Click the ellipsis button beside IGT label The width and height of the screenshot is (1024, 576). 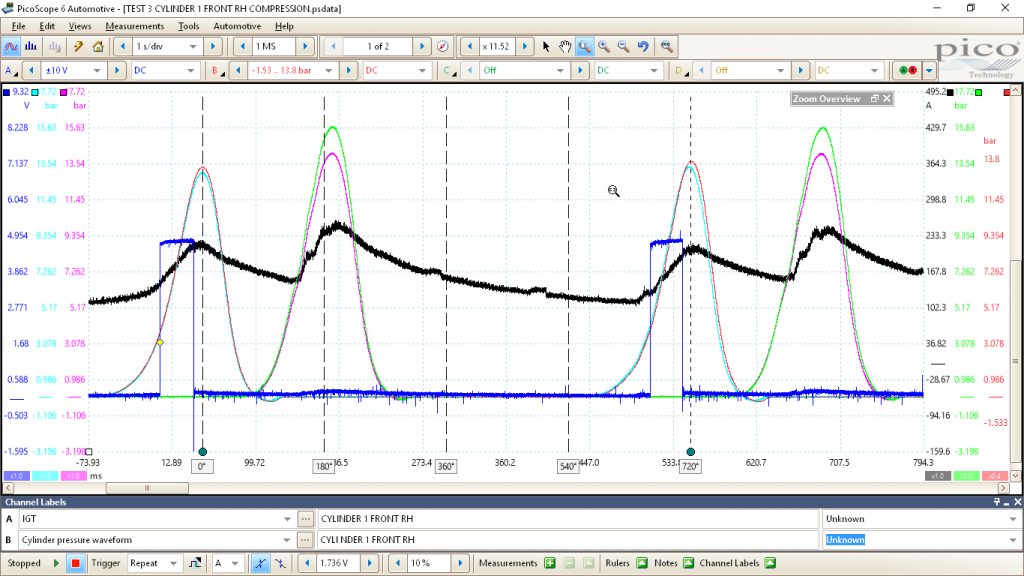click(305, 519)
